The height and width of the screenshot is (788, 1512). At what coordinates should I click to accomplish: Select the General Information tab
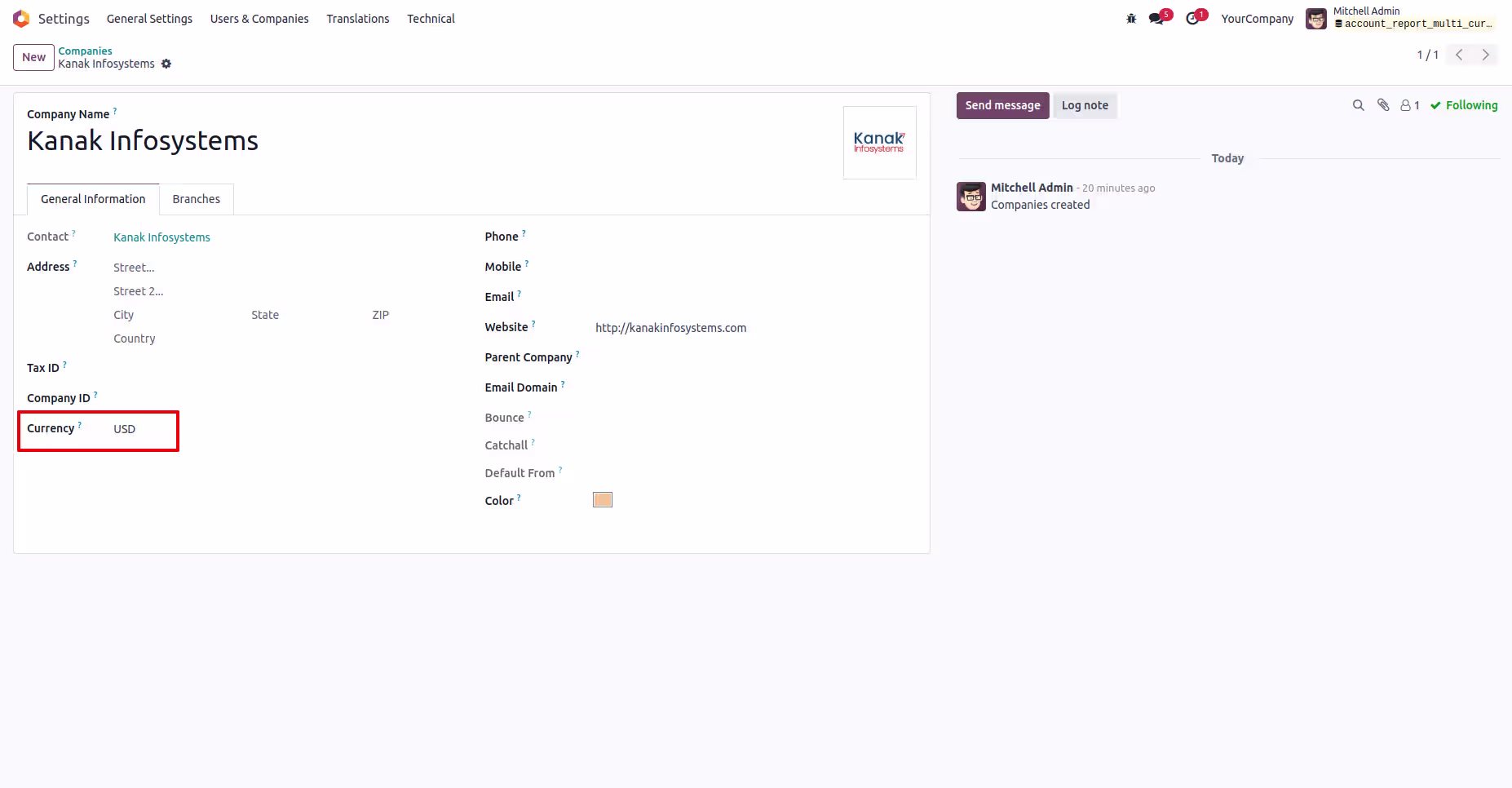[93, 199]
